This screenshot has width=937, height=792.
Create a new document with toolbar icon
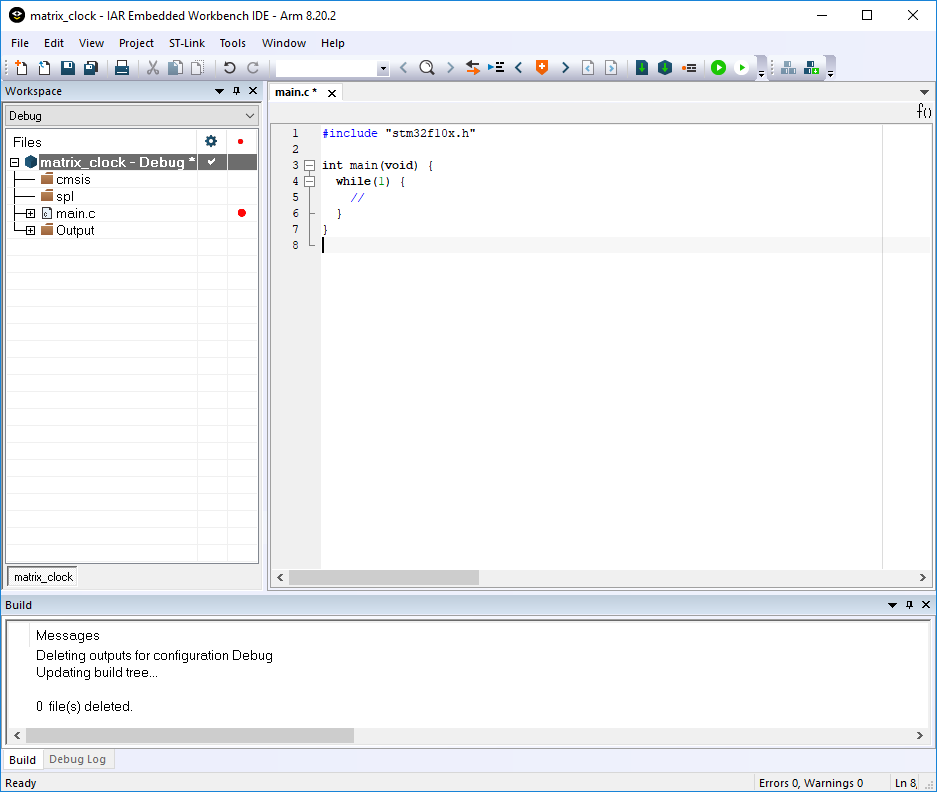(21, 68)
